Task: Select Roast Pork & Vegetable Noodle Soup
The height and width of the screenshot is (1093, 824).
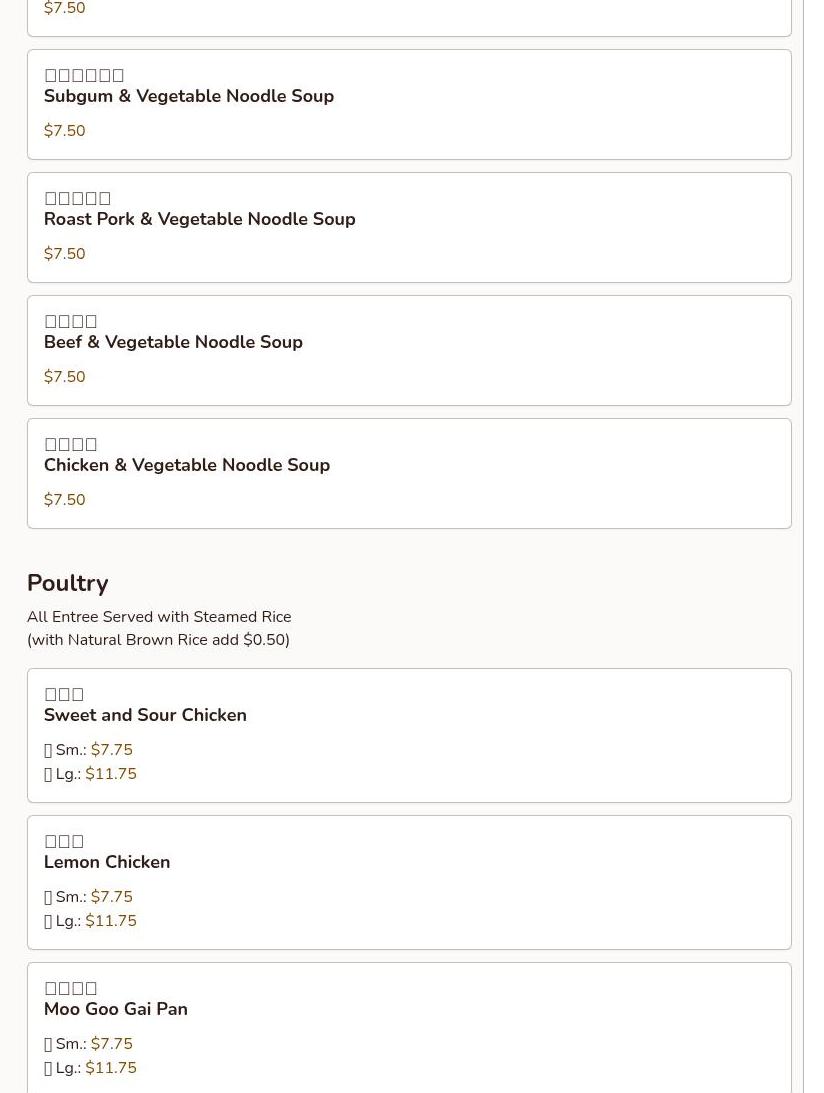Action: (200, 220)
